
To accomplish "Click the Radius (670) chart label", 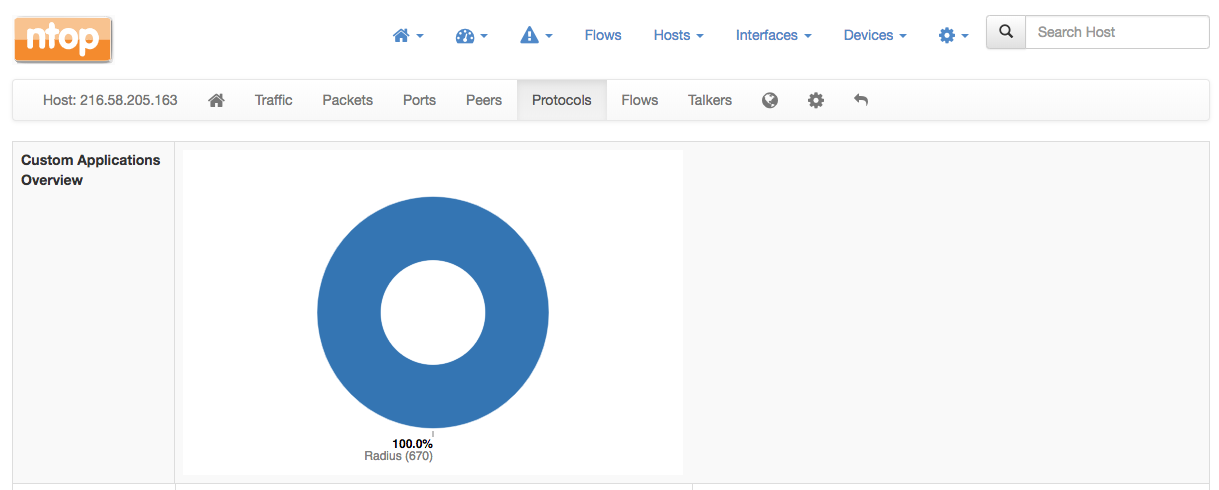I will tap(398, 456).
